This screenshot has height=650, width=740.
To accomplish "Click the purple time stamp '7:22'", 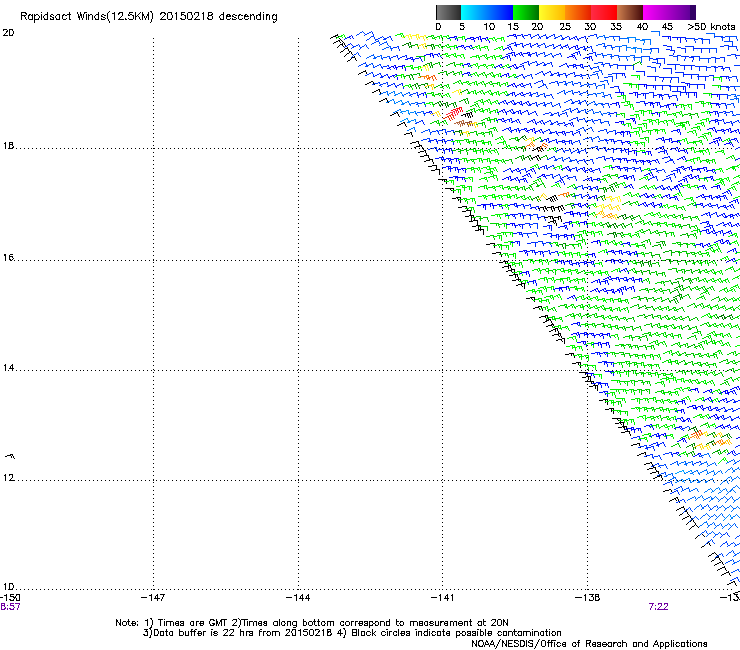I will click(x=658, y=607).
